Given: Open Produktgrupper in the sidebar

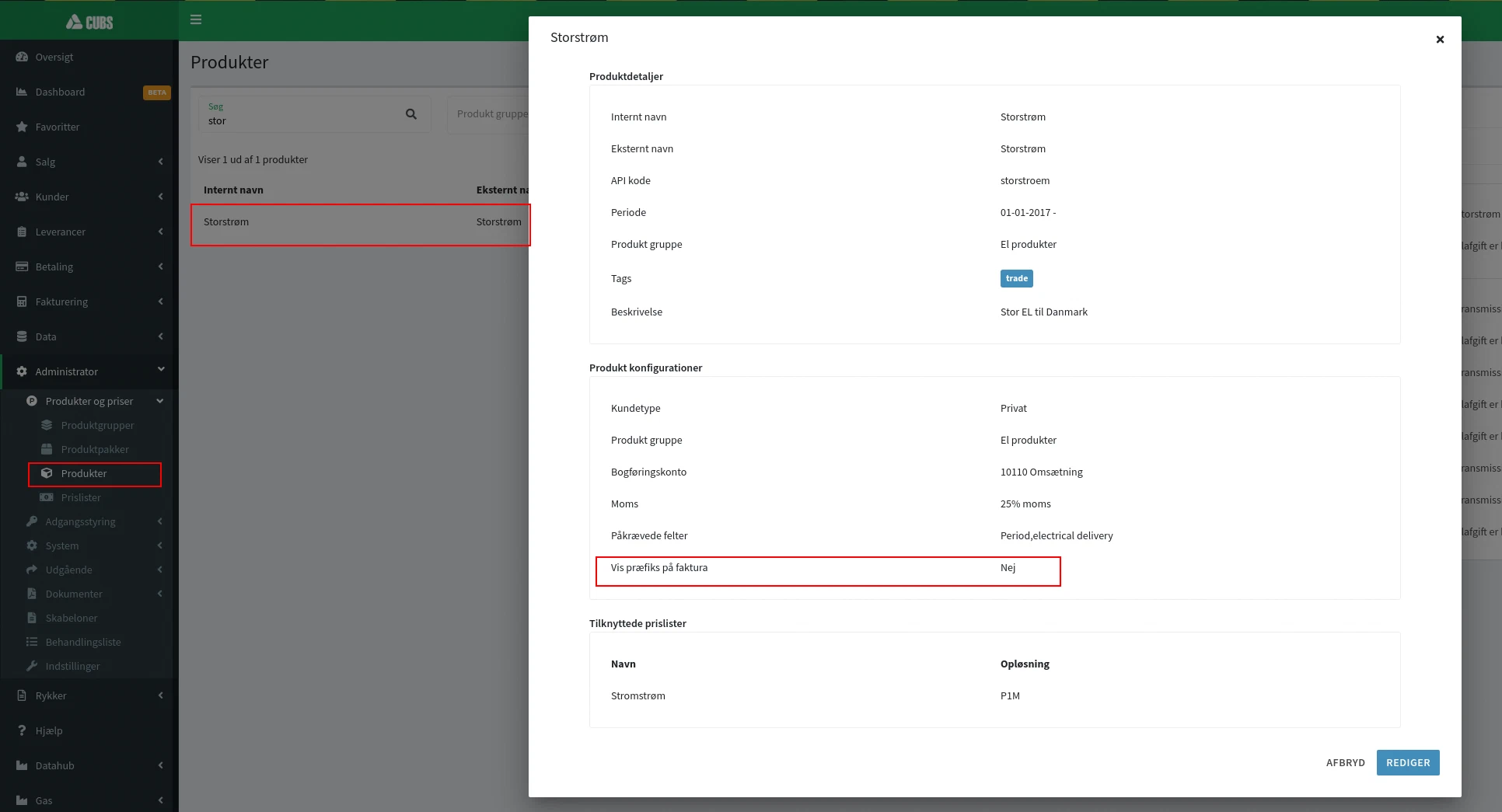Looking at the screenshot, I should pos(97,425).
